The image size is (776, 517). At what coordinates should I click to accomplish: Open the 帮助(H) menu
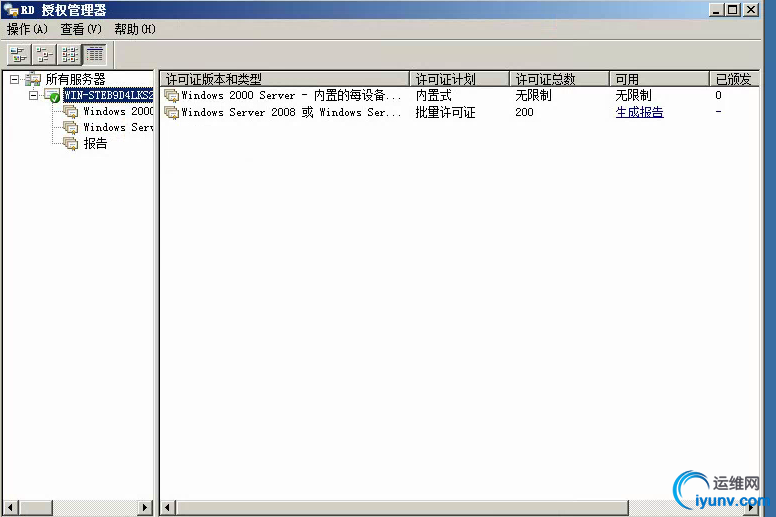(135, 29)
